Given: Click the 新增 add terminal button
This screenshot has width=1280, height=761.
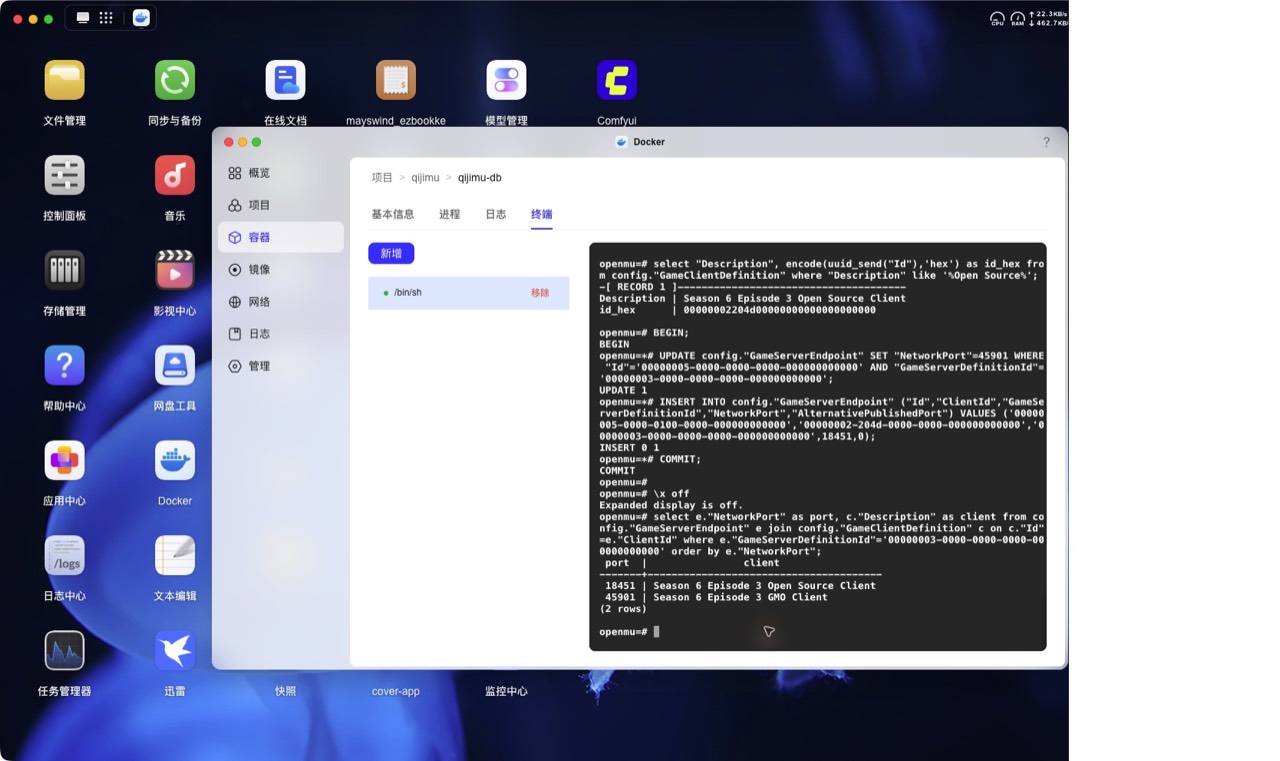Looking at the screenshot, I should click(391, 254).
